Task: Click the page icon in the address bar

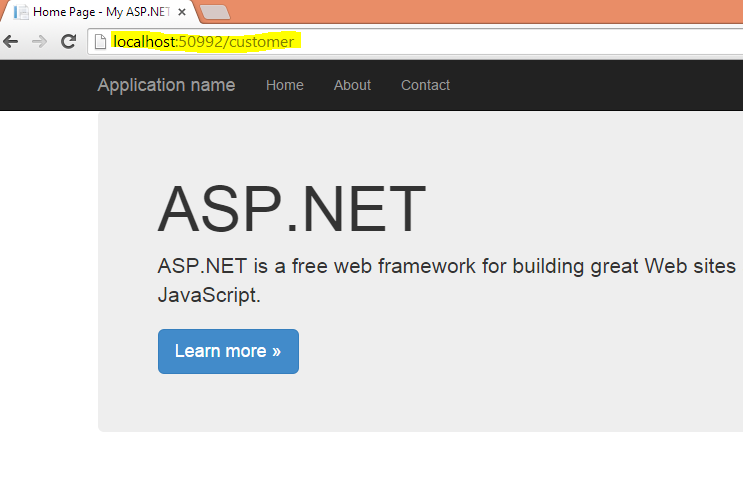Action: (100, 42)
